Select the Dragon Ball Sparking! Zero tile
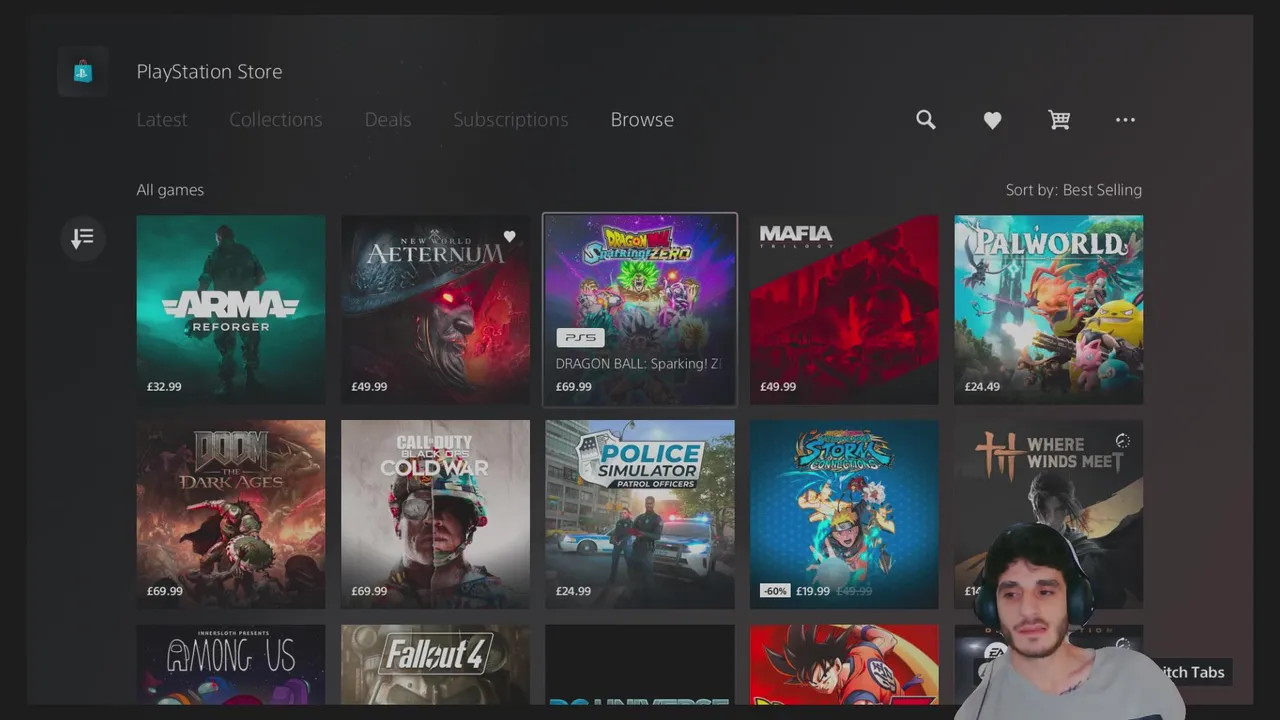The height and width of the screenshot is (720, 1280). click(640, 310)
